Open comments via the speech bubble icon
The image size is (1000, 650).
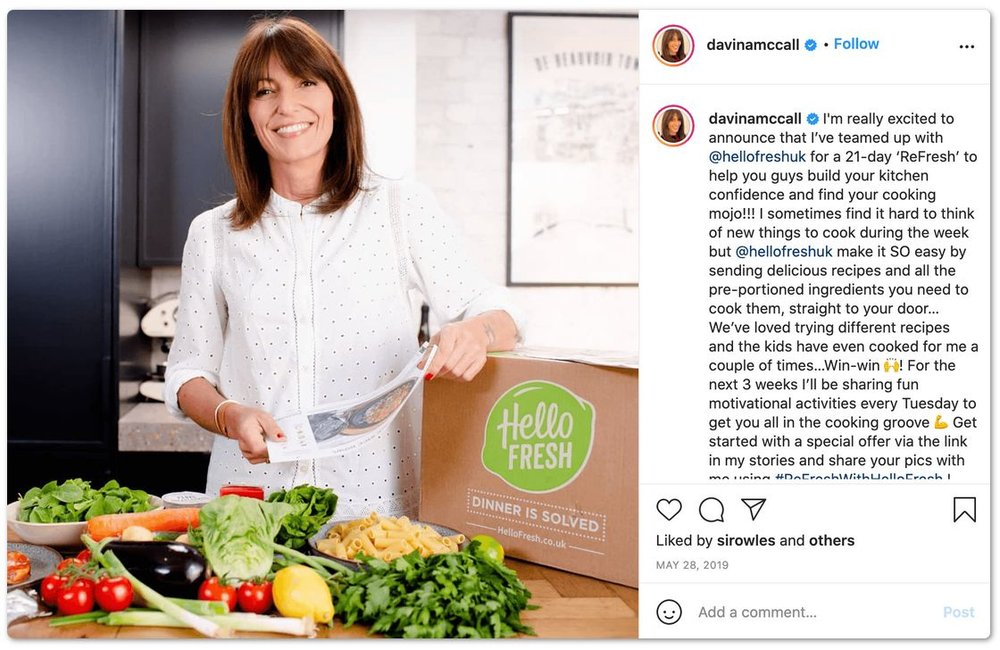tap(710, 511)
